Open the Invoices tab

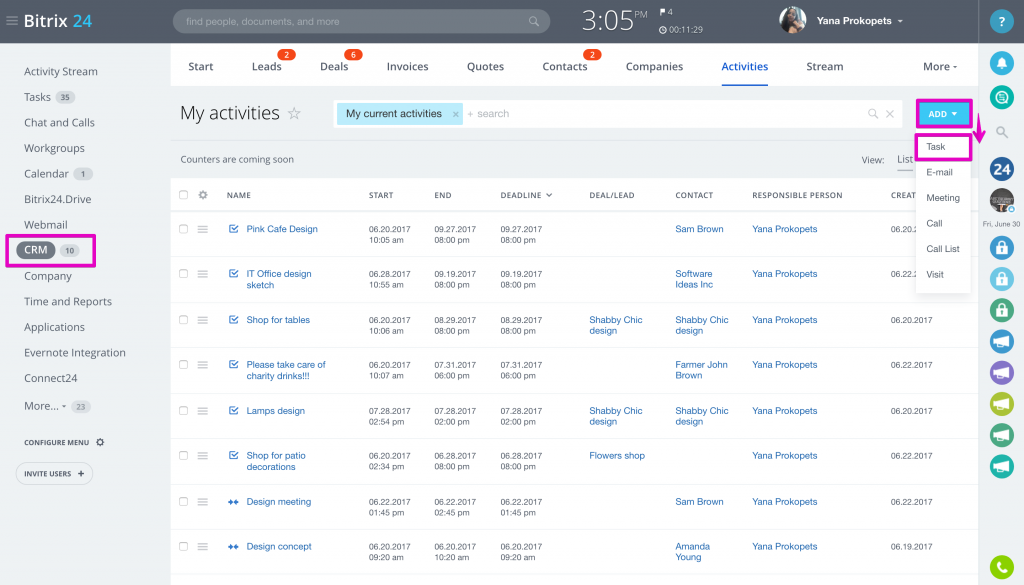(x=408, y=67)
